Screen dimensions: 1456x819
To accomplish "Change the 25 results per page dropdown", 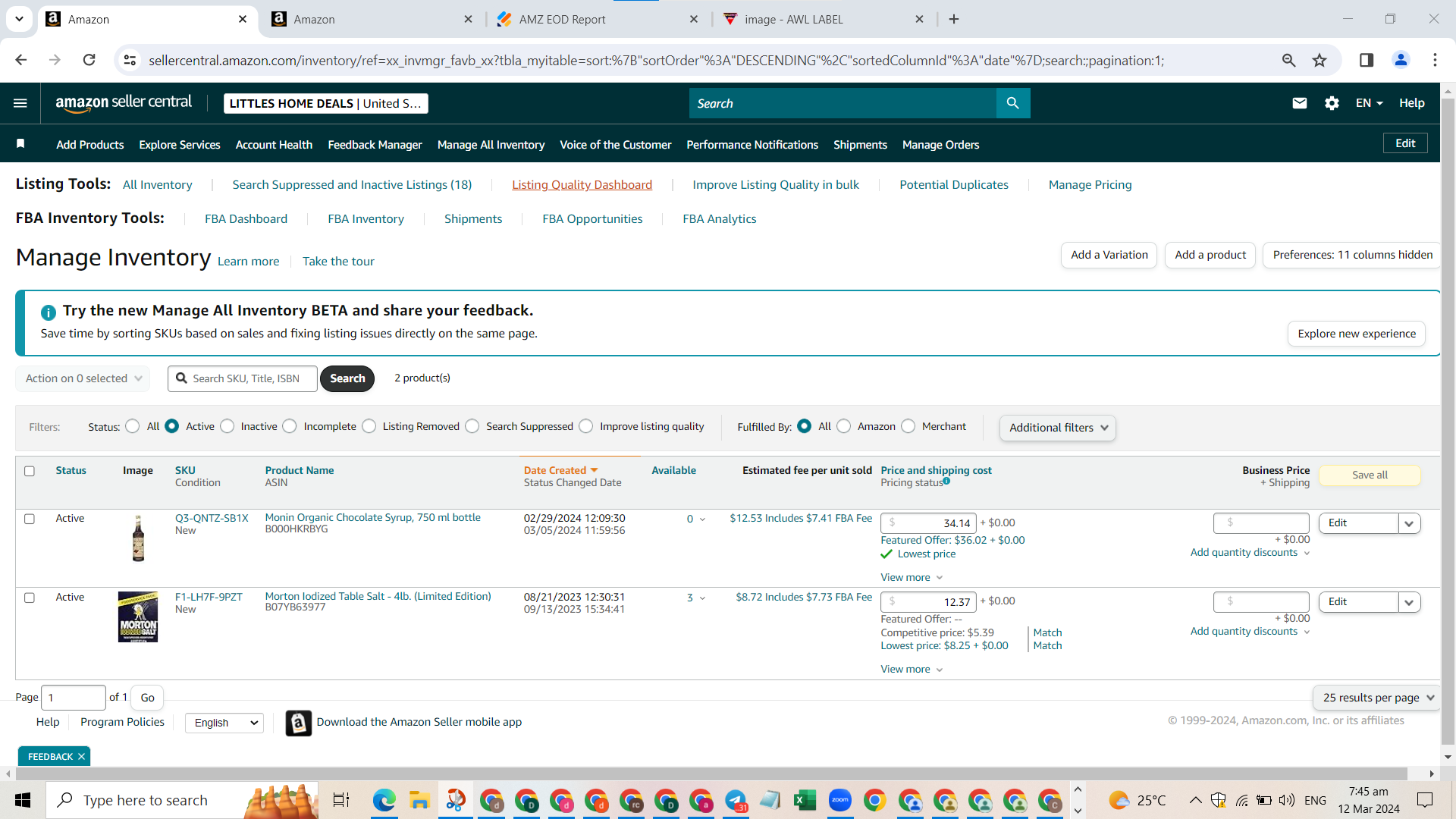I will point(1377,698).
